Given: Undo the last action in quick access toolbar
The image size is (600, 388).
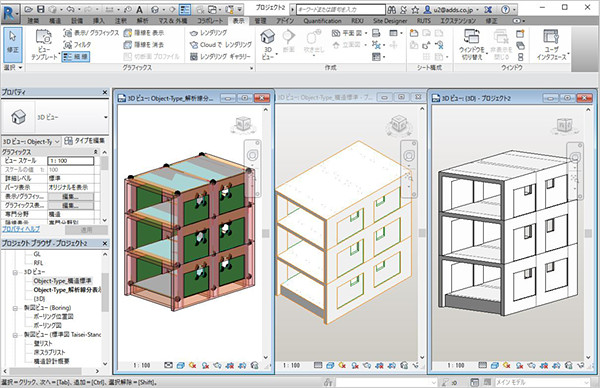Looking at the screenshot, I should [x=70, y=9].
